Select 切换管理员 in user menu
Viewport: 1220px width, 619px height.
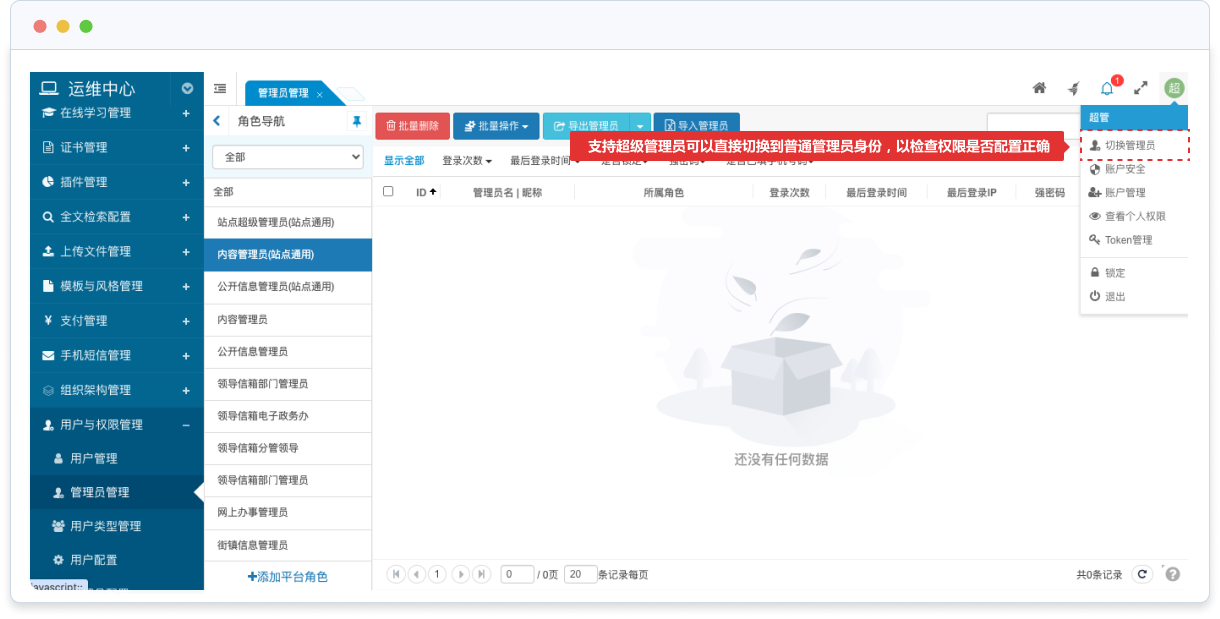pyautogui.click(x=1130, y=146)
